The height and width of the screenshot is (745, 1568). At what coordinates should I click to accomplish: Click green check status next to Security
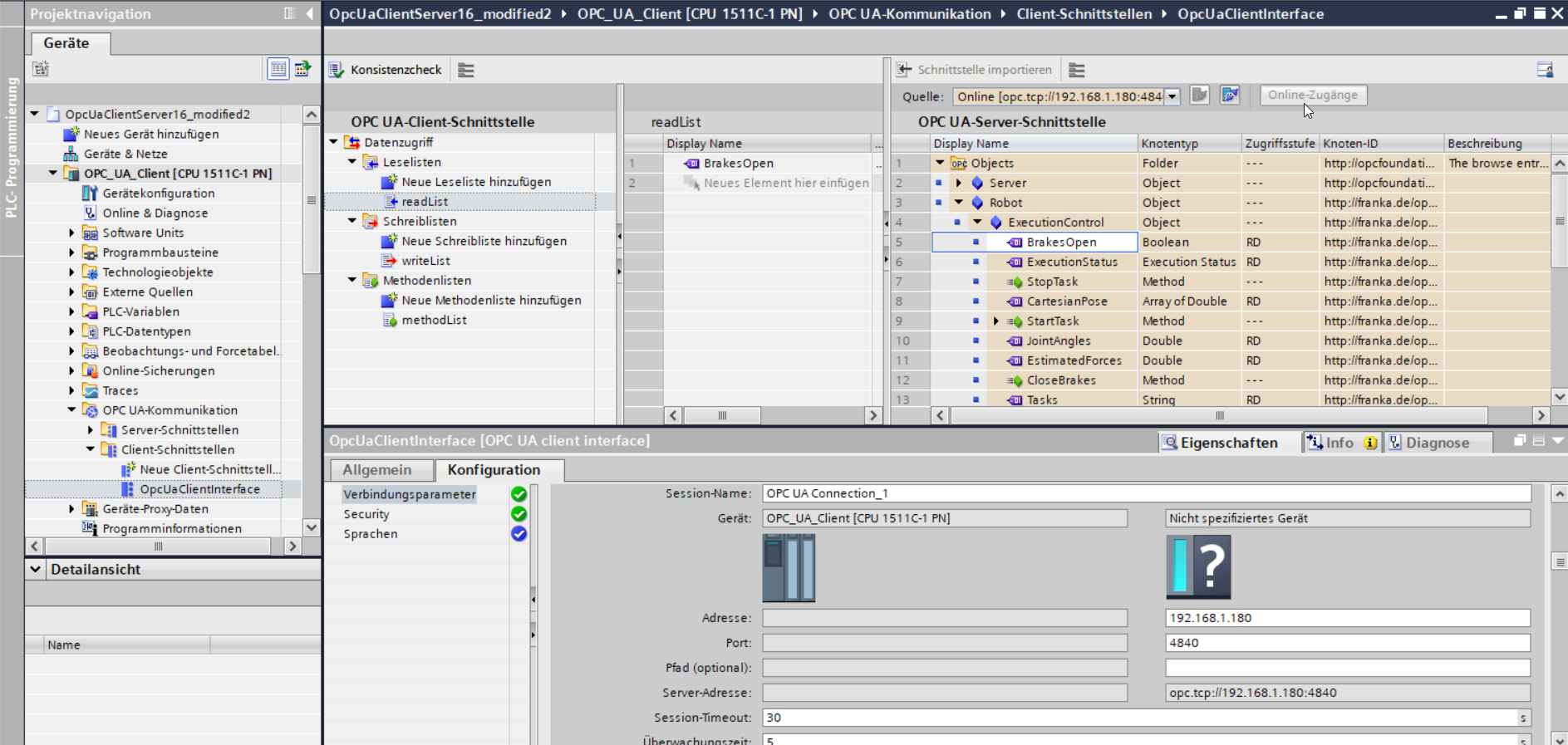coord(519,514)
